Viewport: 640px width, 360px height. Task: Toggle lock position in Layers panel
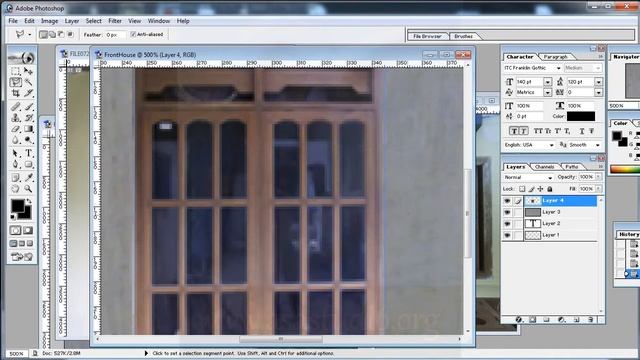pos(540,189)
